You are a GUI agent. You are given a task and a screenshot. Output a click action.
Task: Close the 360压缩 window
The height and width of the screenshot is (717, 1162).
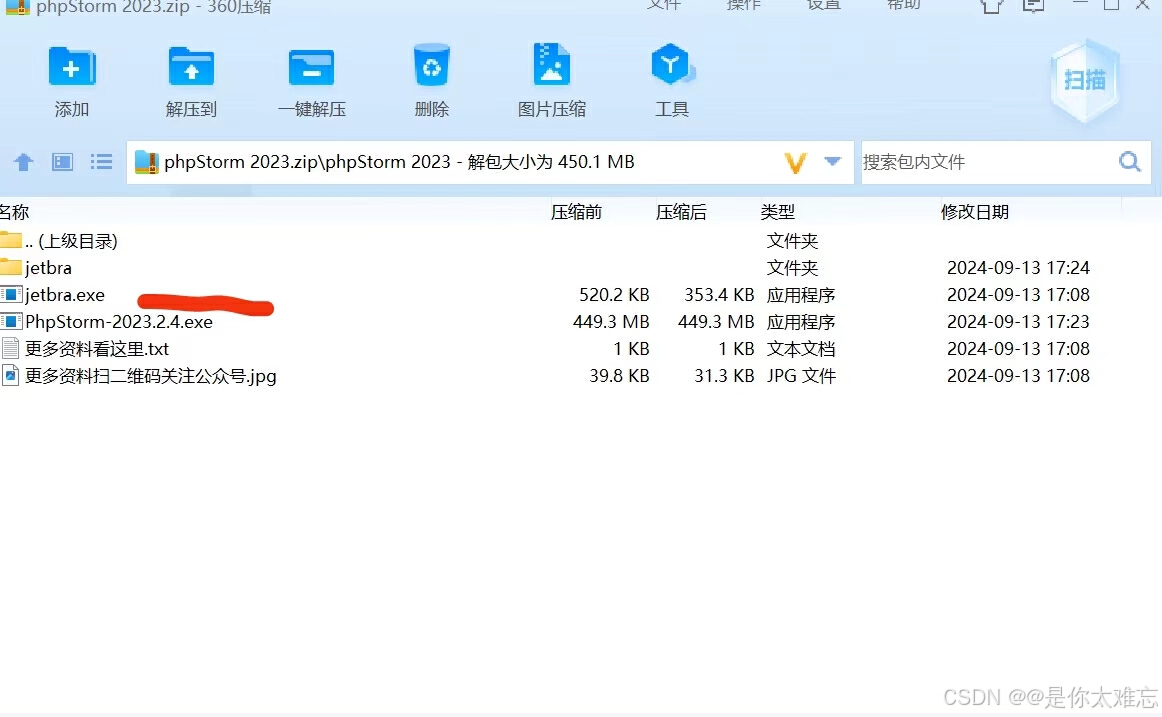click(1143, 4)
